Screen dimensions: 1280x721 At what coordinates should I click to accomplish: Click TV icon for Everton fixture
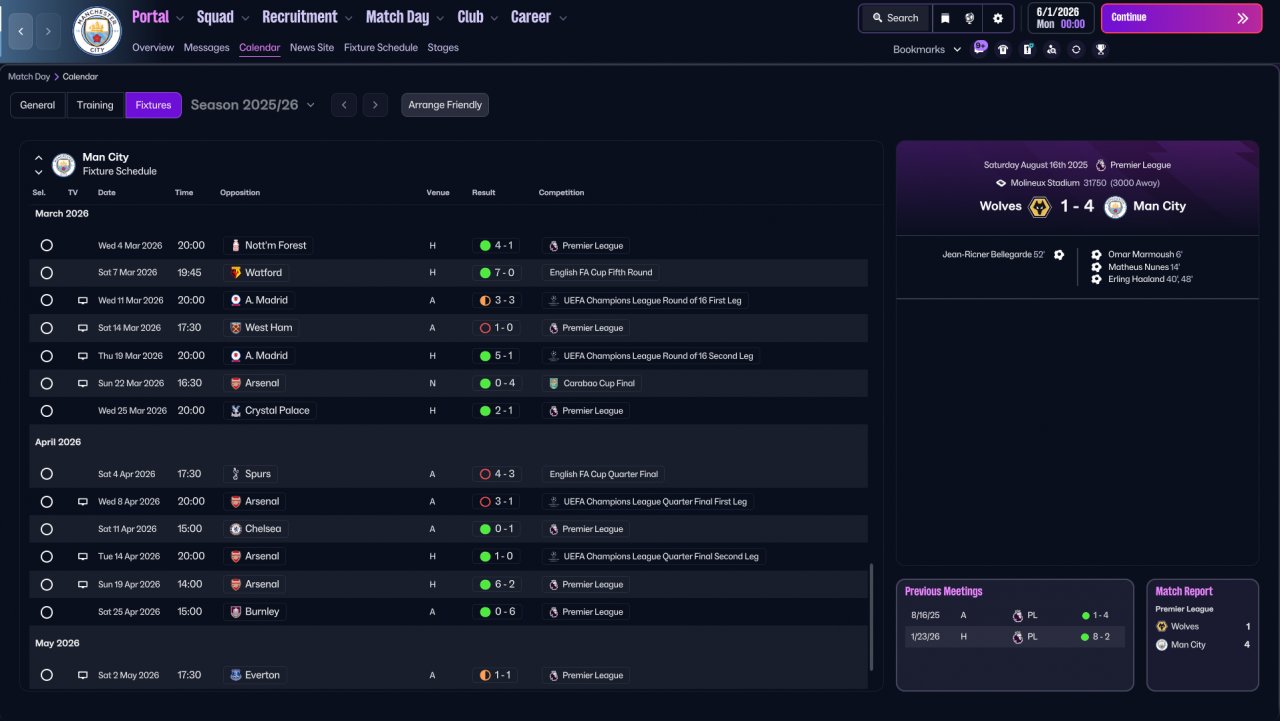[x=83, y=675]
